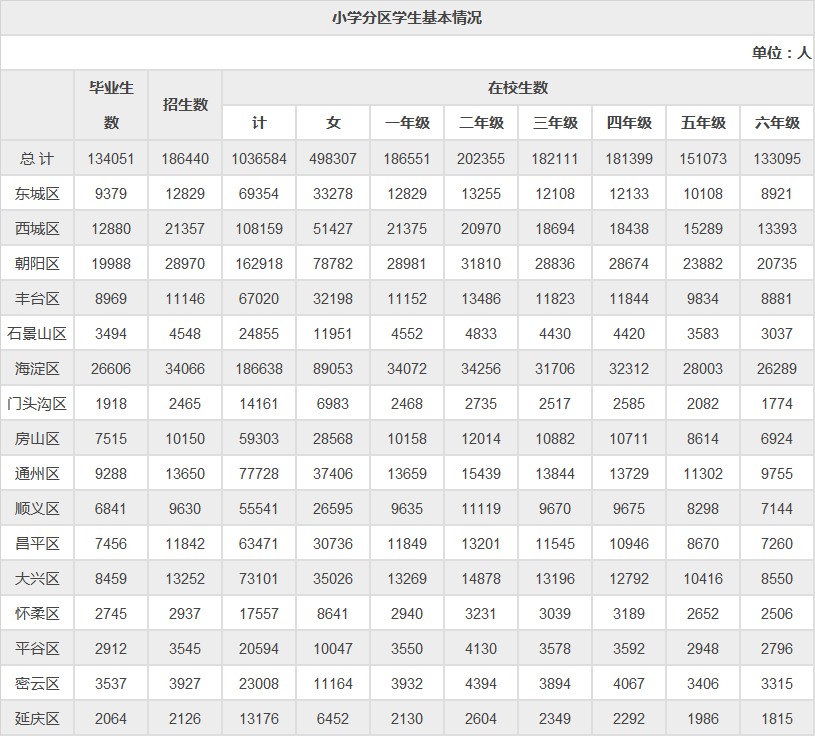815x736 pixels.
Task: Click the 在校生数 group header
Action: pos(517,88)
